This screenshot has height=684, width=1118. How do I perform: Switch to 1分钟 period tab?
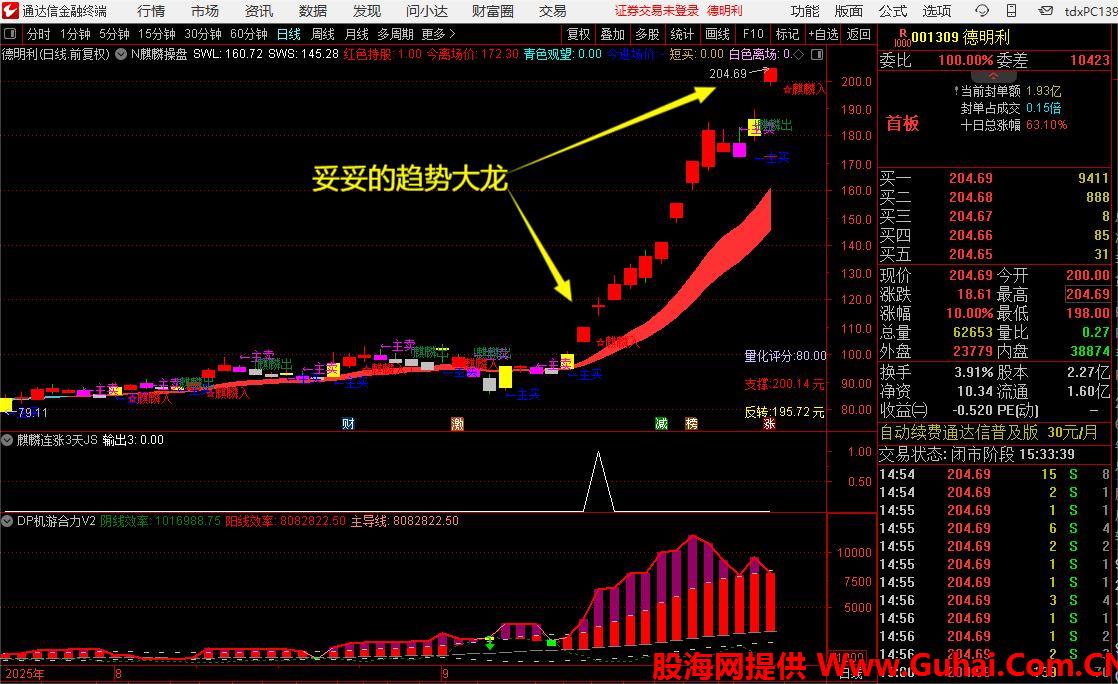coord(75,34)
